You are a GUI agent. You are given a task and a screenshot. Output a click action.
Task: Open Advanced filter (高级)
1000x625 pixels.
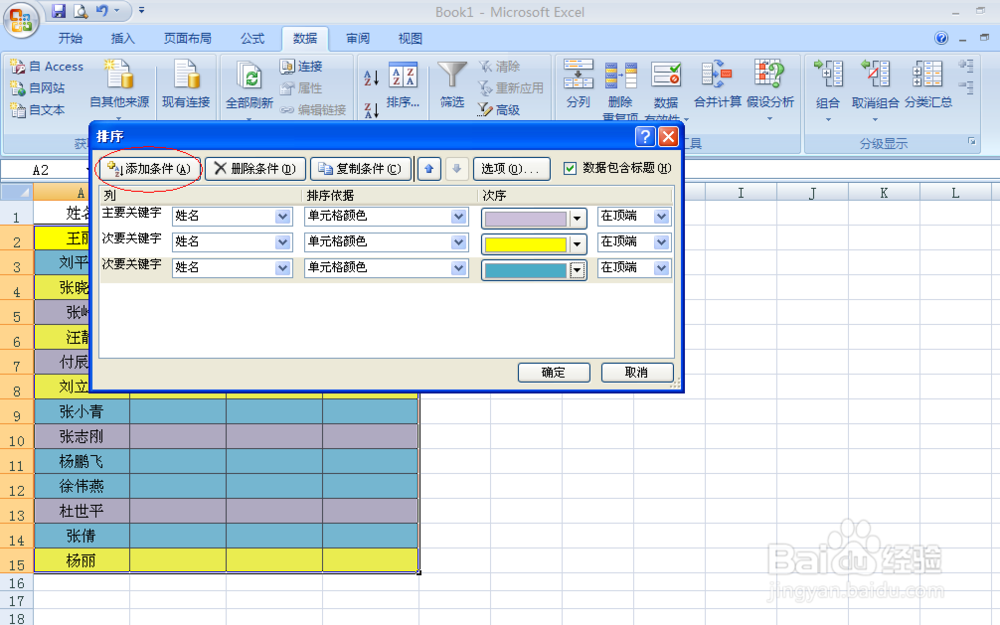pyautogui.click(x=499, y=110)
